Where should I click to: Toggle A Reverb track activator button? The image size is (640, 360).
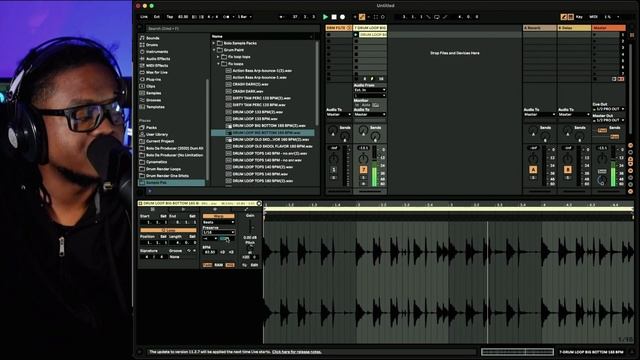[533, 169]
